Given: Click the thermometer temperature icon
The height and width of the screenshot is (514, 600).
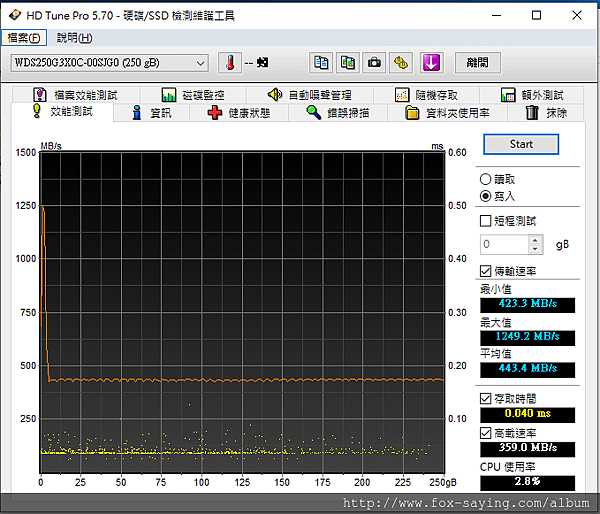Looking at the screenshot, I should [230, 63].
